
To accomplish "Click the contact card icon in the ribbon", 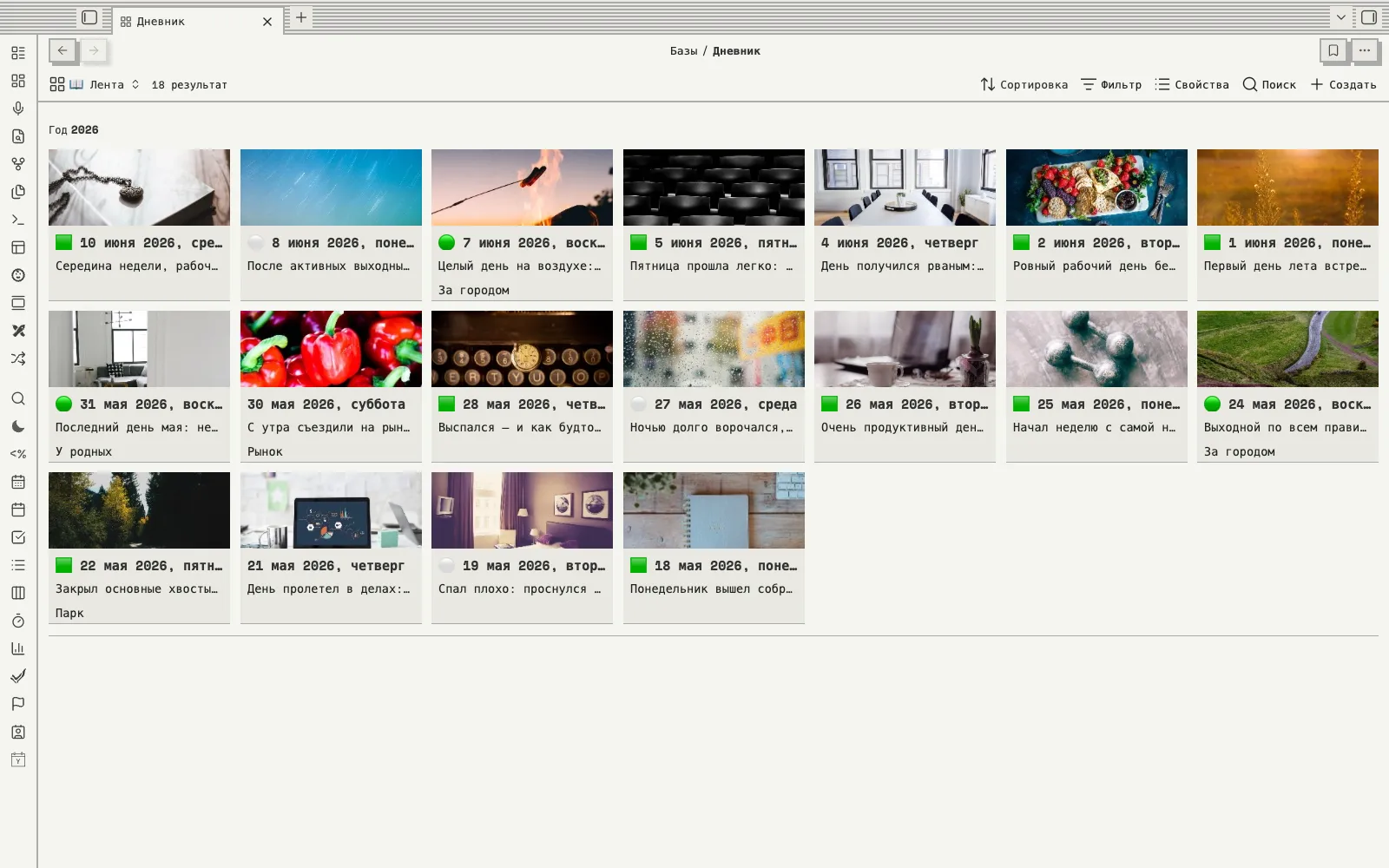I will coord(18,732).
